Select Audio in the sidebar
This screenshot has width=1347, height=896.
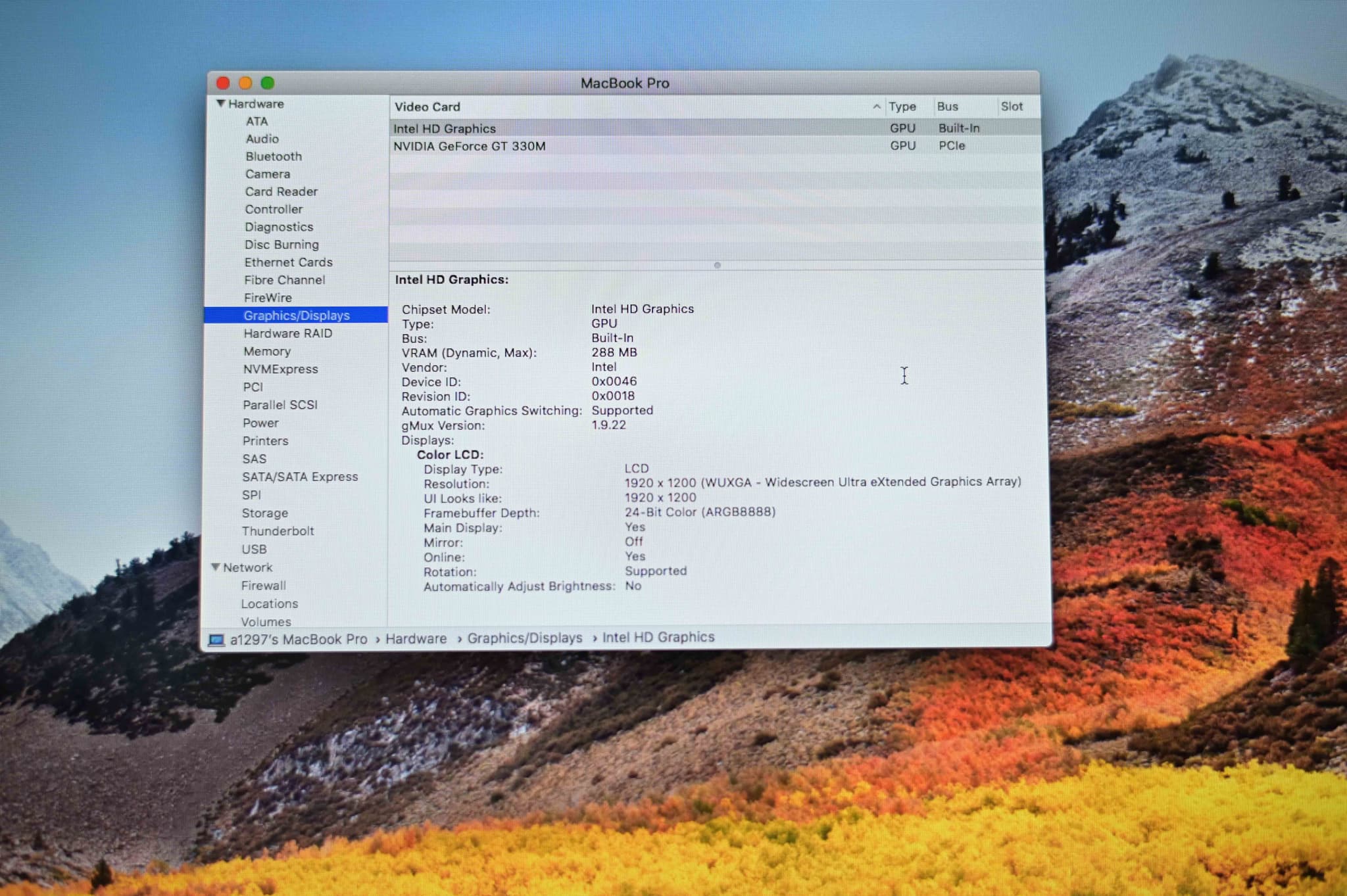coord(262,139)
